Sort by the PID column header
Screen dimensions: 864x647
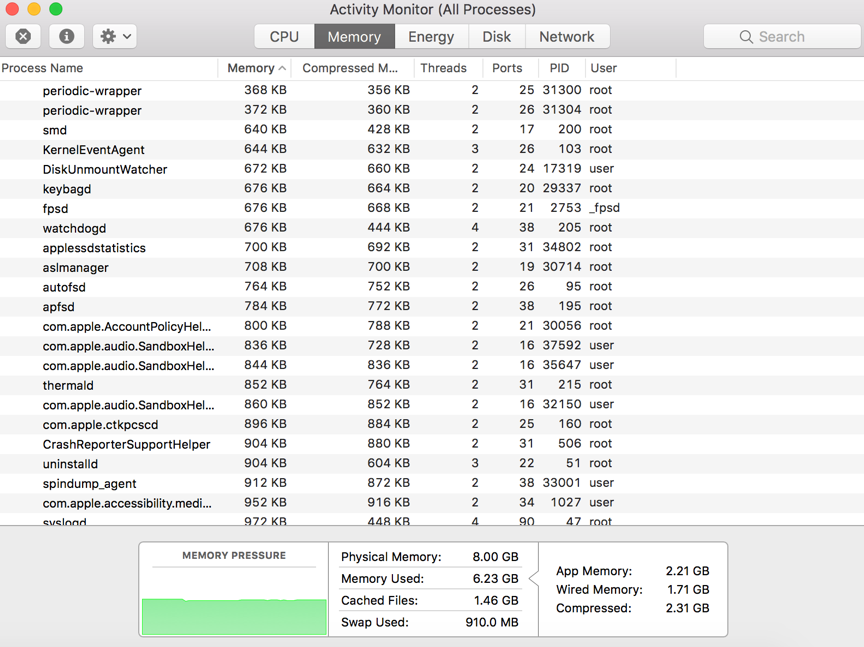coord(559,68)
